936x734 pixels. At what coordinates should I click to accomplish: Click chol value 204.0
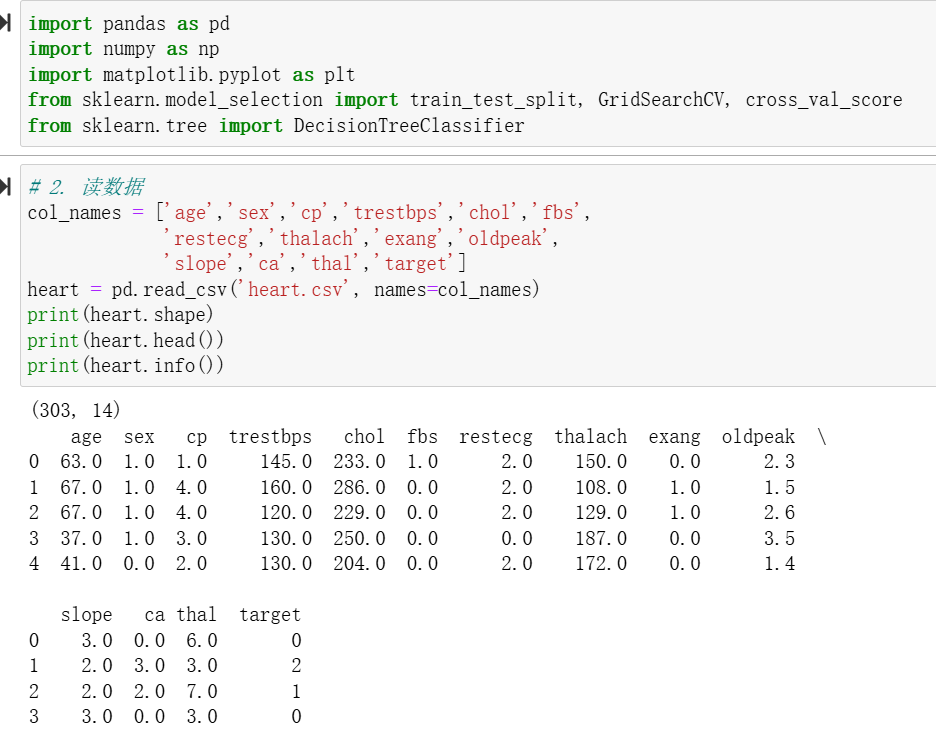359,563
